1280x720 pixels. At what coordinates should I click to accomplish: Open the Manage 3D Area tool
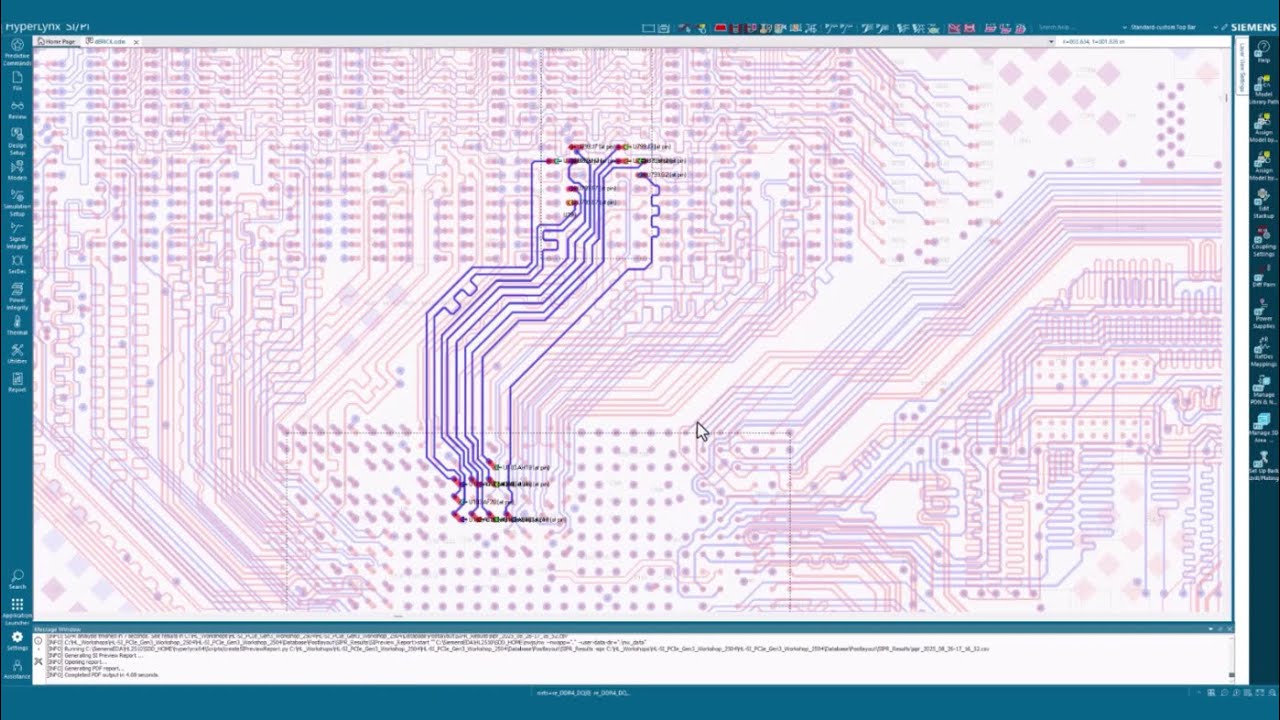[x=1264, y=428]
